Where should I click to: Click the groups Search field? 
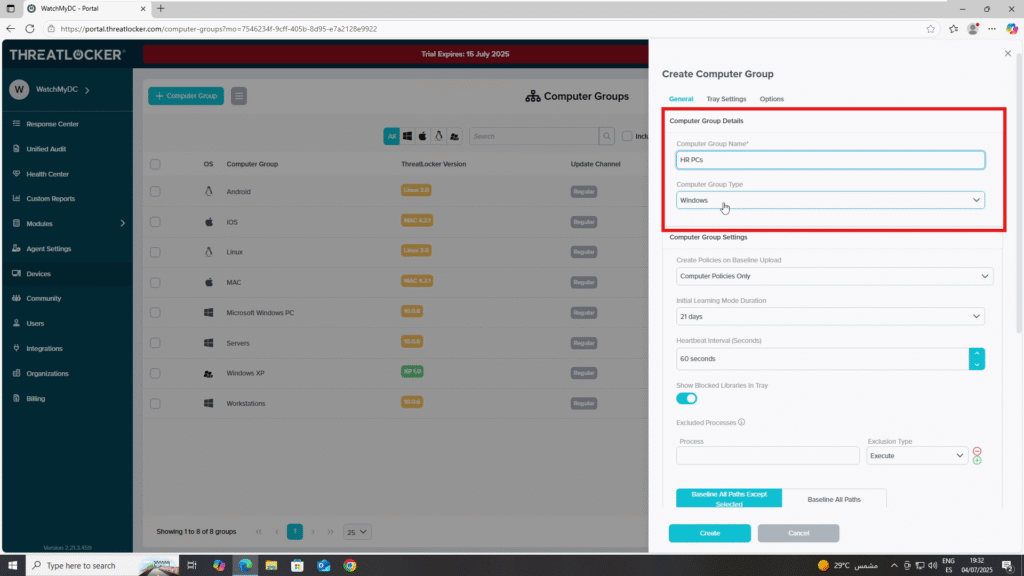534,136
